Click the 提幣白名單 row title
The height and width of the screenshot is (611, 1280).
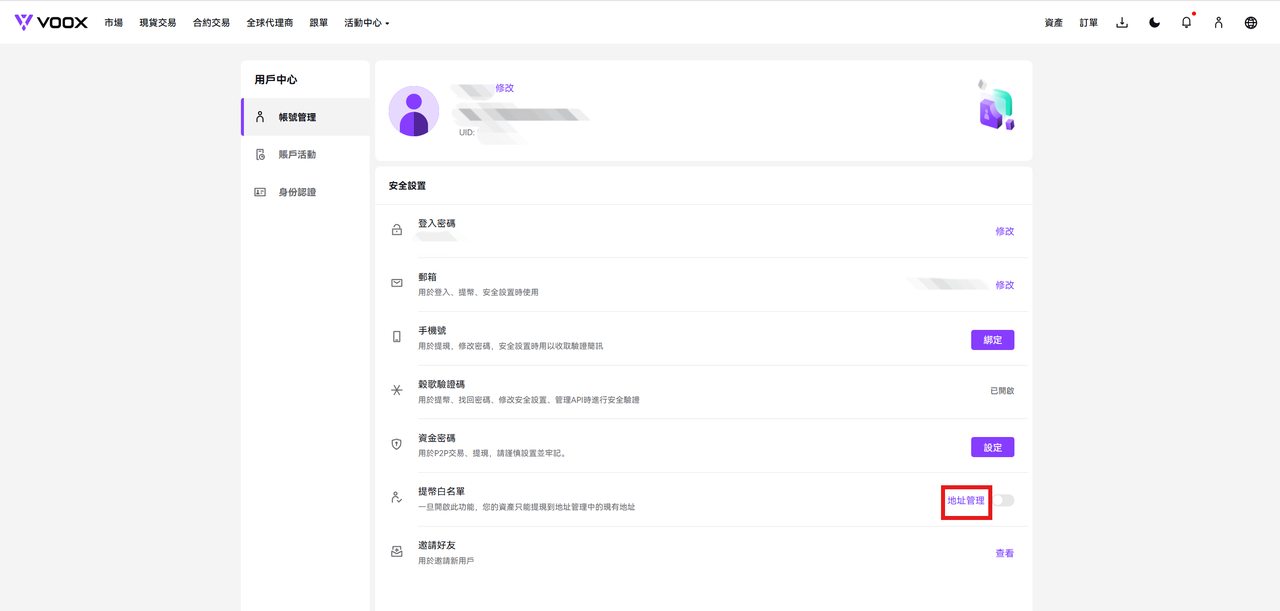pyautogui.click(x=441, y=491)
